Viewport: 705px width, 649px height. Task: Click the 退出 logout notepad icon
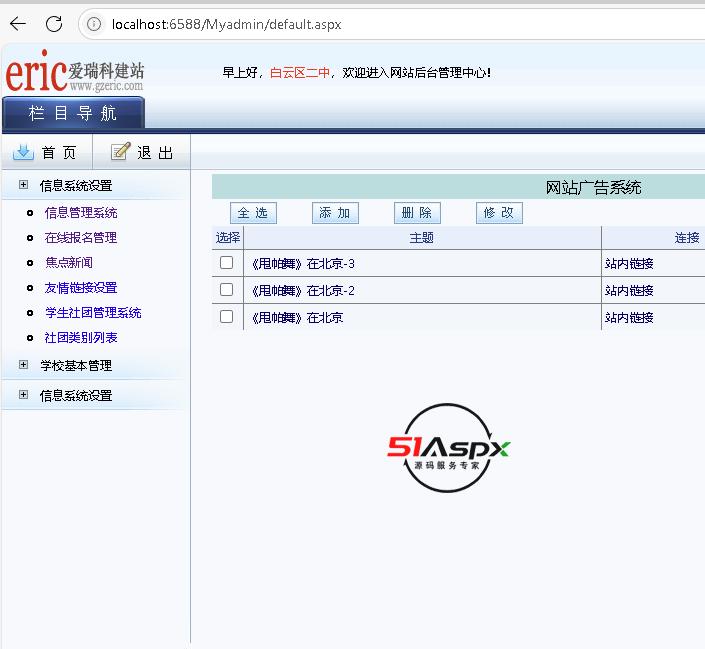[x=121, y=152]
